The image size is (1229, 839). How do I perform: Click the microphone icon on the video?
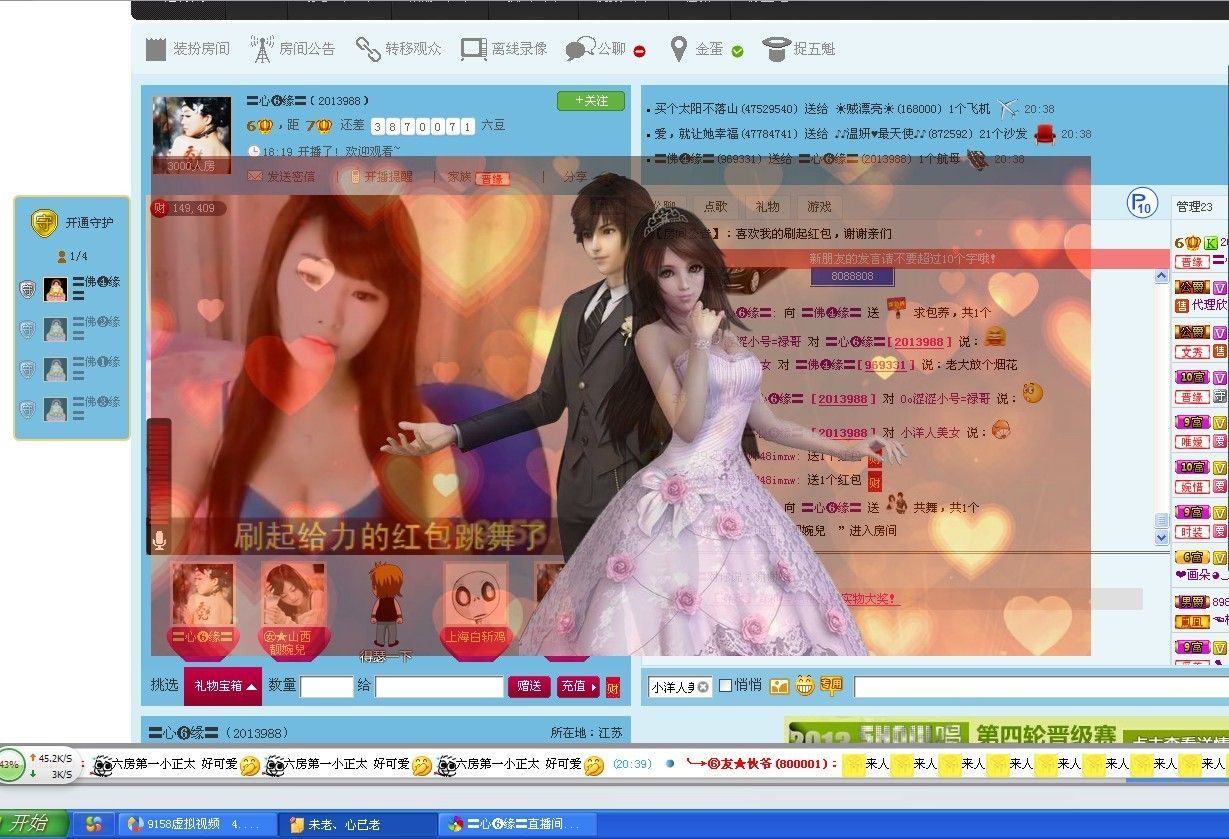158,541
